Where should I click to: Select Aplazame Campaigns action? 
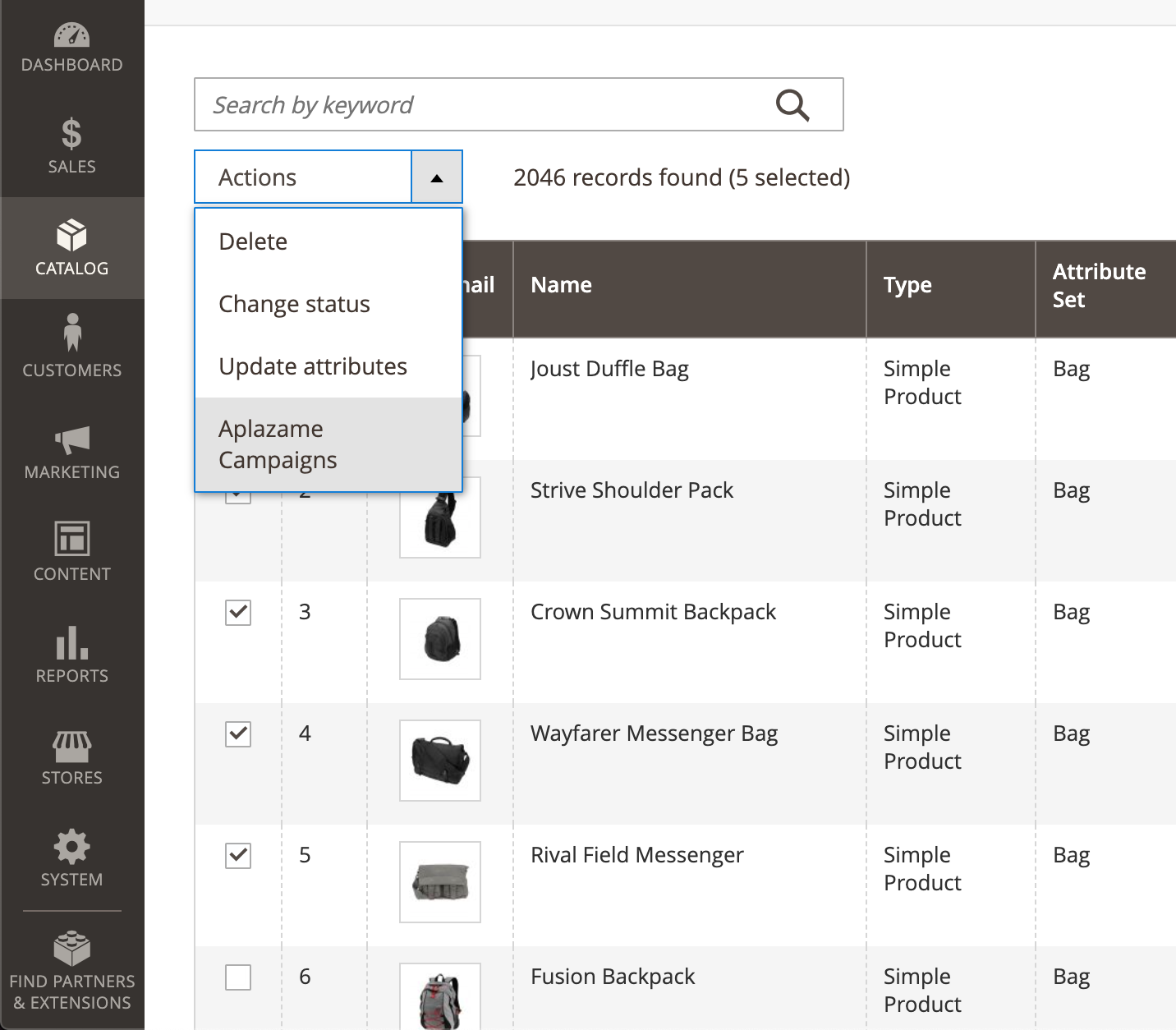[328, 444]
